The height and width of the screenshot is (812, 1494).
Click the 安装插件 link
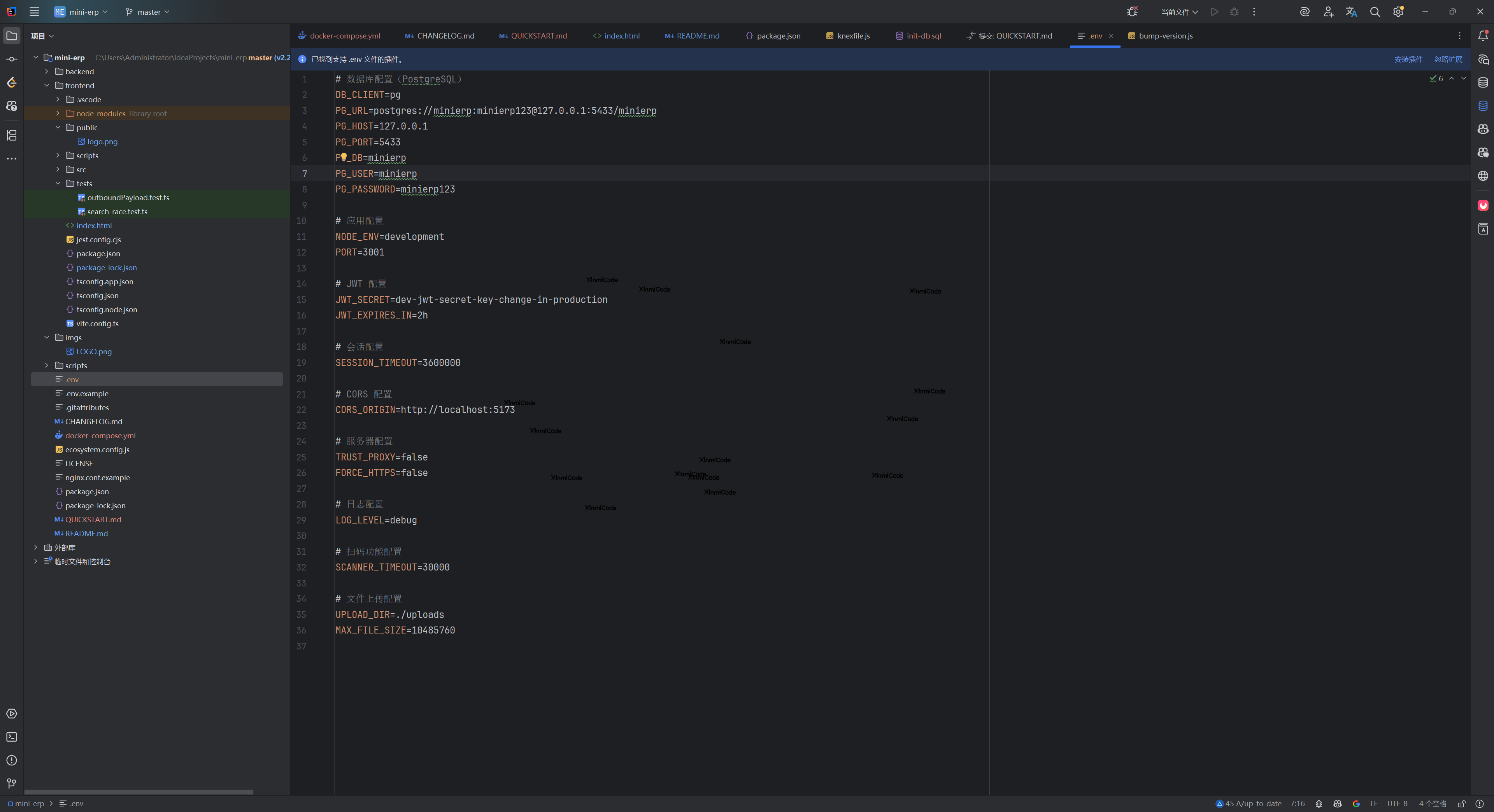click(x=1408, y=59)
